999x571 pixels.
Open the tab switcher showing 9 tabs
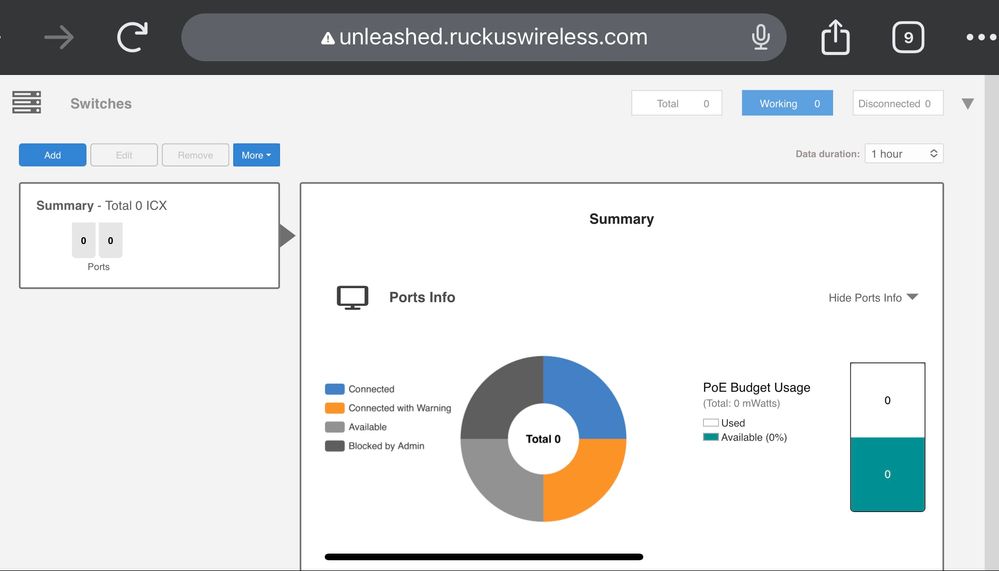[x=908, y=38]
